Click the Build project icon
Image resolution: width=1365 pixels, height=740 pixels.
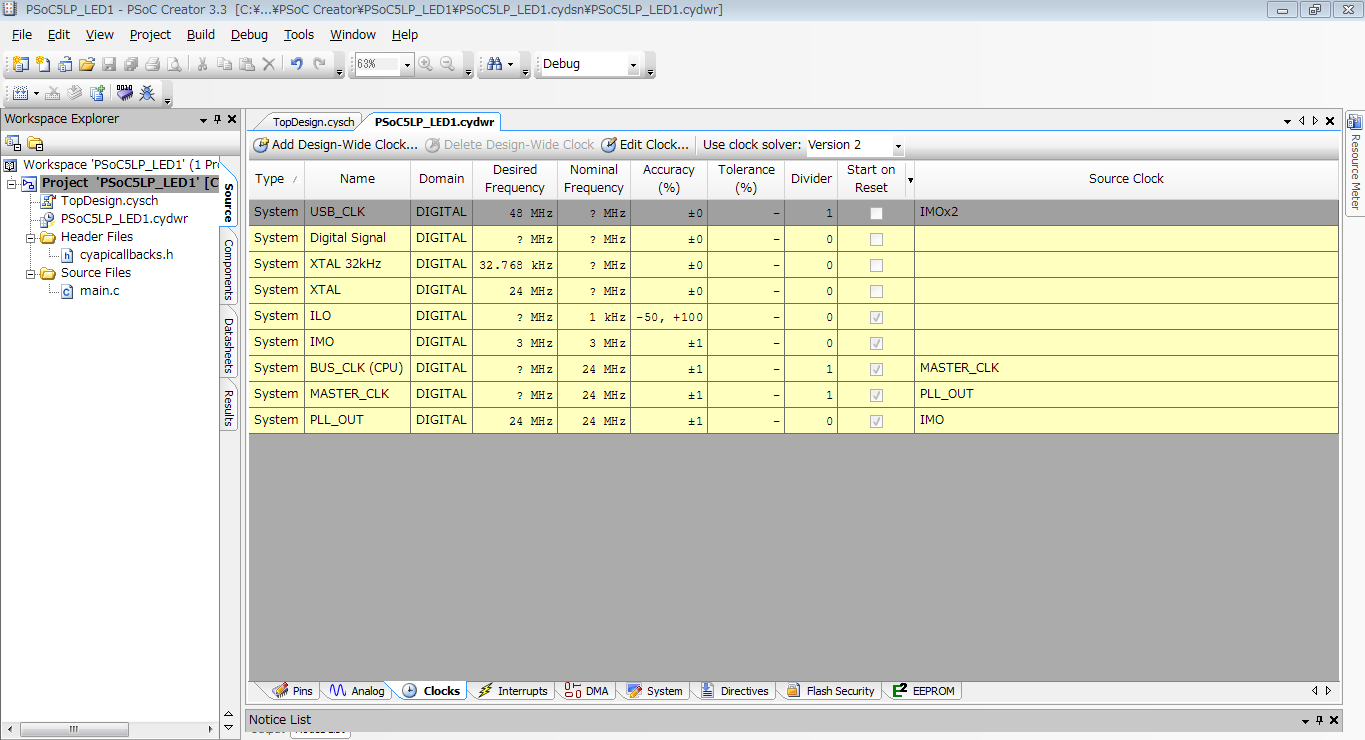click(x=20, y=93)
